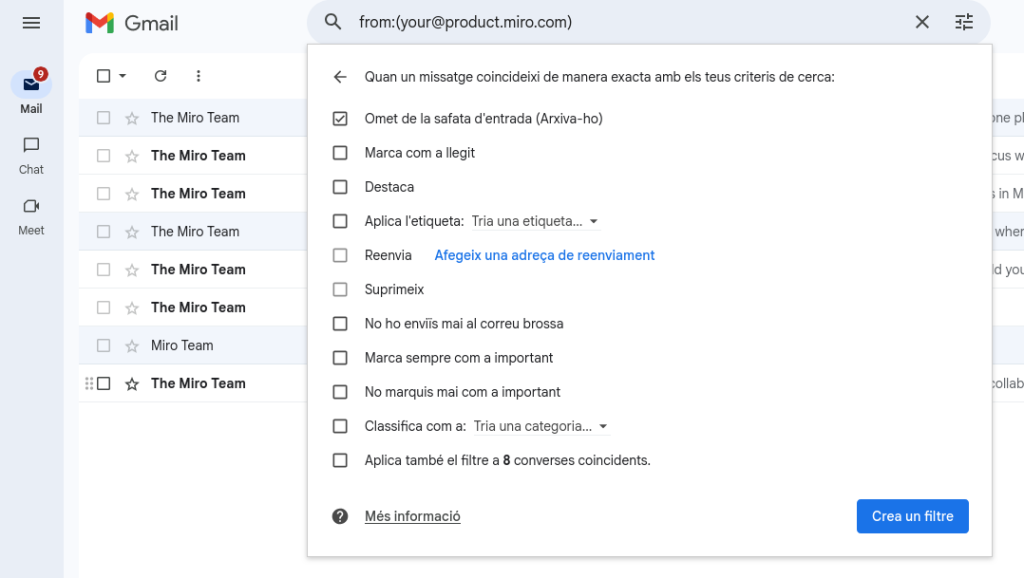Clear the search with the X icon
This screenshot has height=578, width=1024.
(922, 22)
